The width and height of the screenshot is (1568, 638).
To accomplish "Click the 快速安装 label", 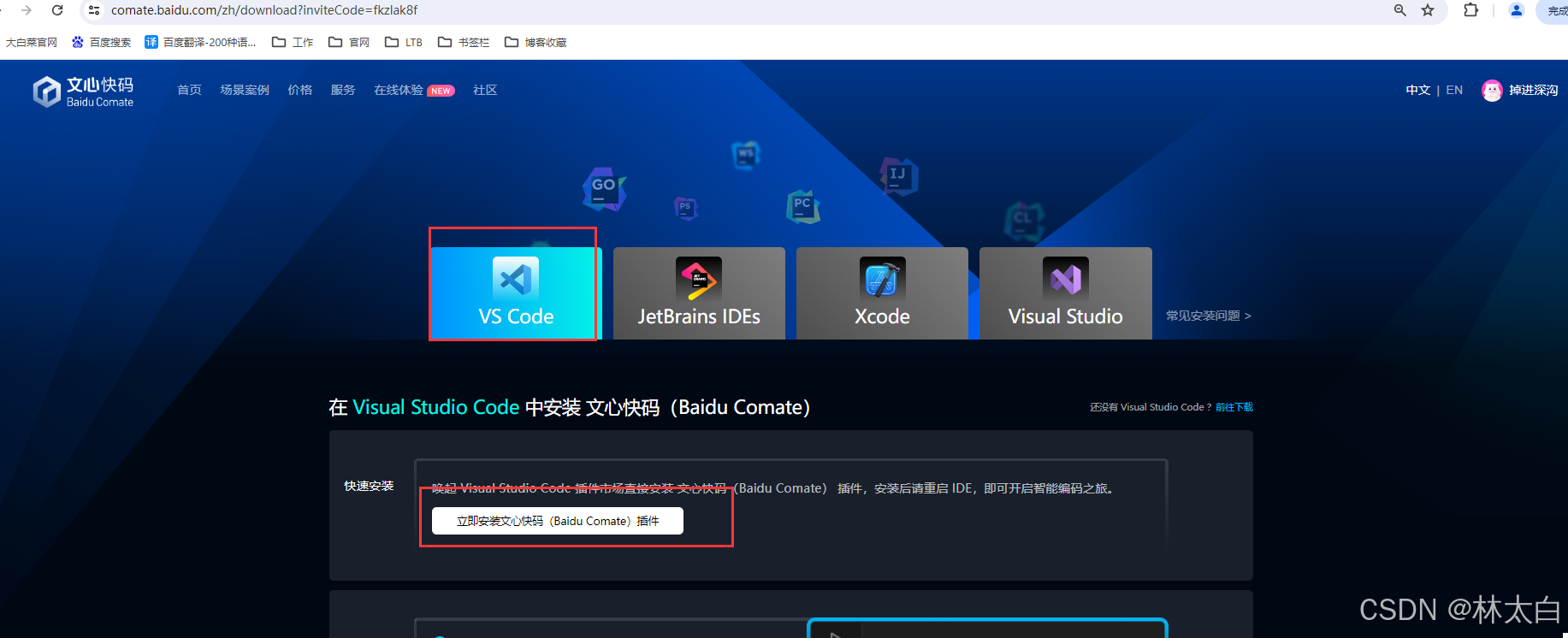I will (369, 486).
